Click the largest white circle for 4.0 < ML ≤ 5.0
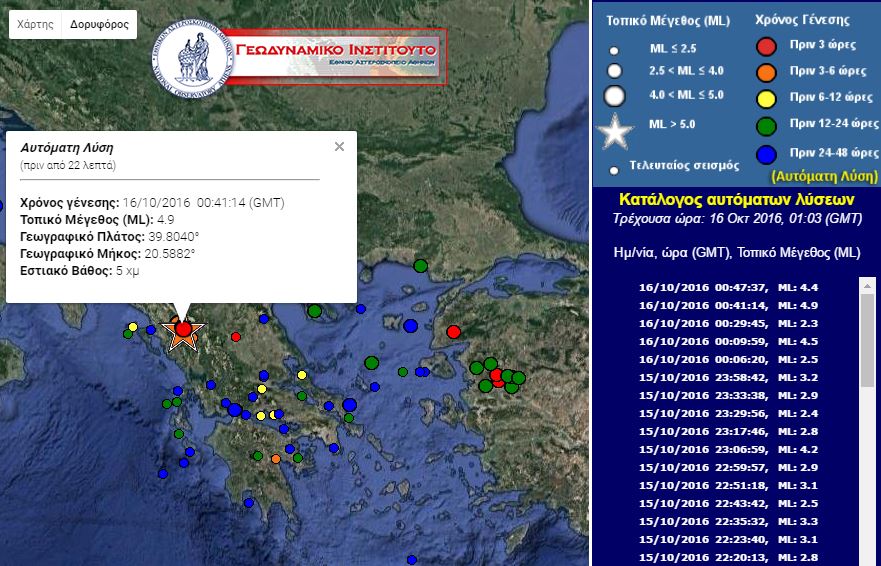 615,96
